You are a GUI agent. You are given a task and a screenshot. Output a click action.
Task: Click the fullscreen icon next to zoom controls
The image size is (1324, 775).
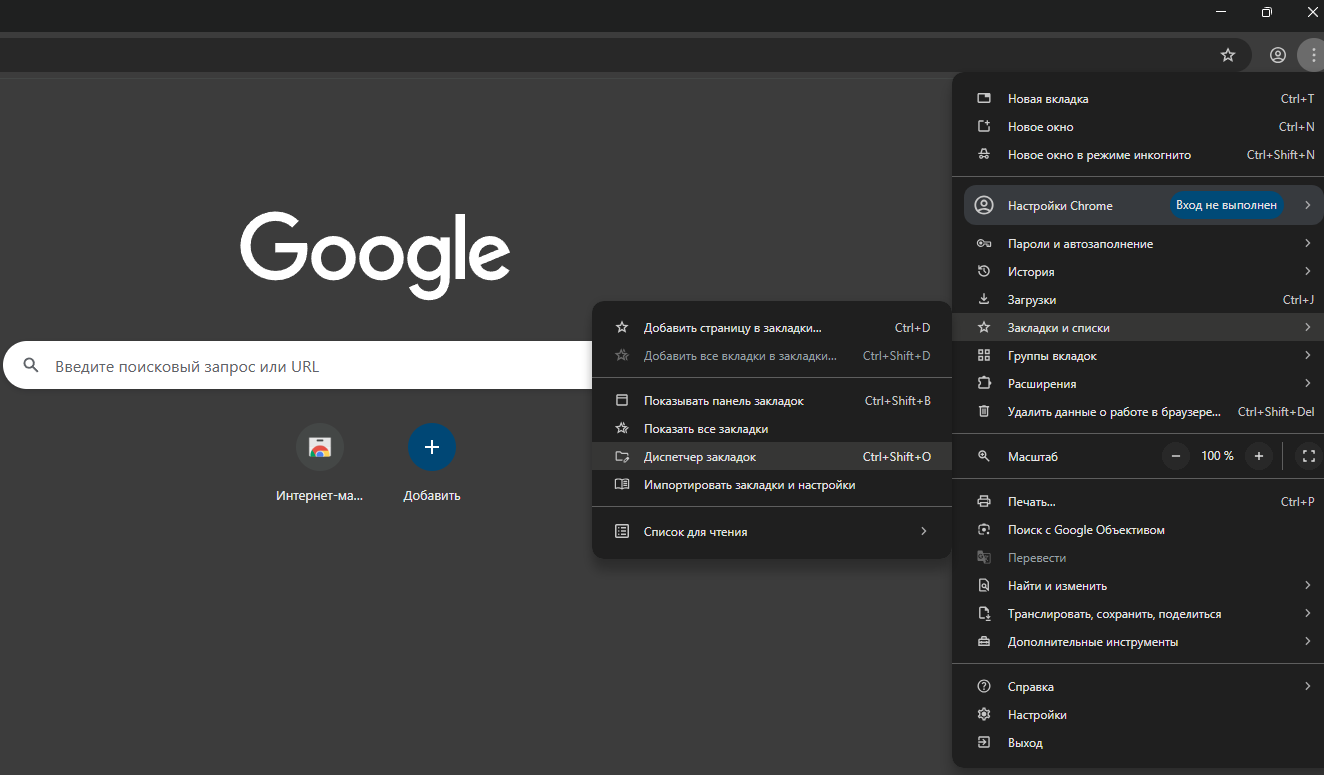coord(1308,456)
